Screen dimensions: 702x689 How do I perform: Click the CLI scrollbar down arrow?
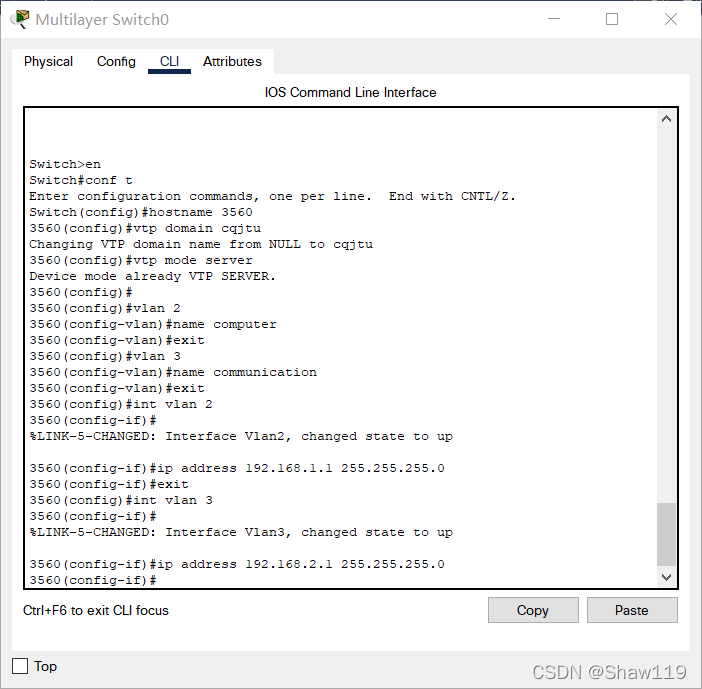pyautogui.click(x=666, y=577)
